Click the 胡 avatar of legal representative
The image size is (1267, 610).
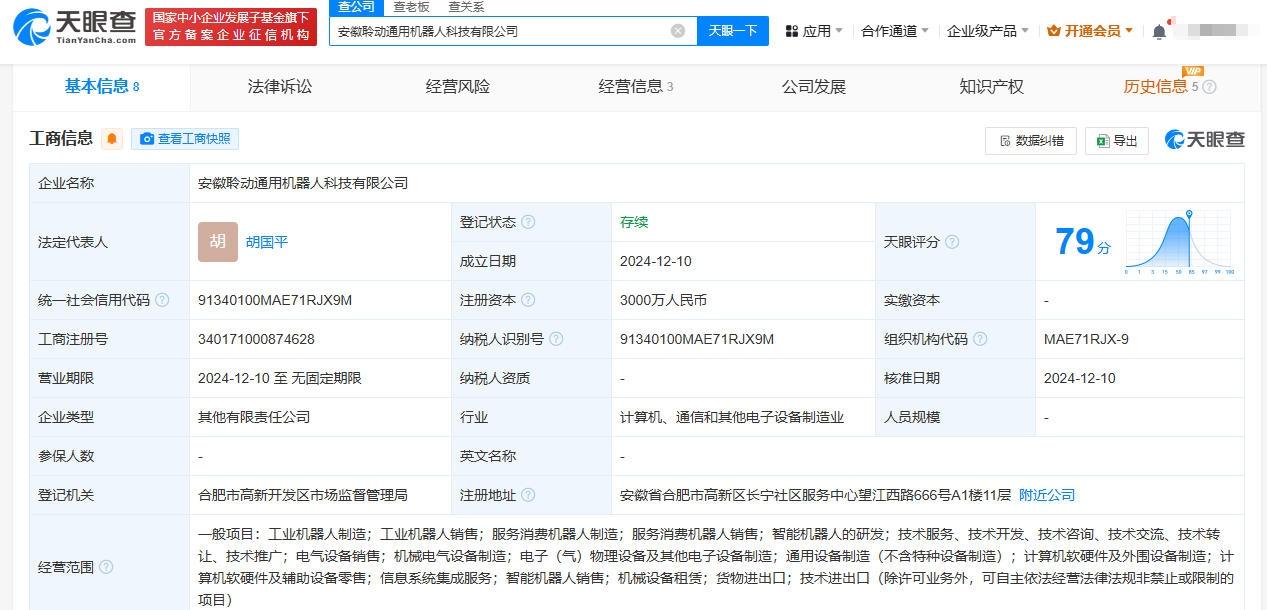click(218, 242)
